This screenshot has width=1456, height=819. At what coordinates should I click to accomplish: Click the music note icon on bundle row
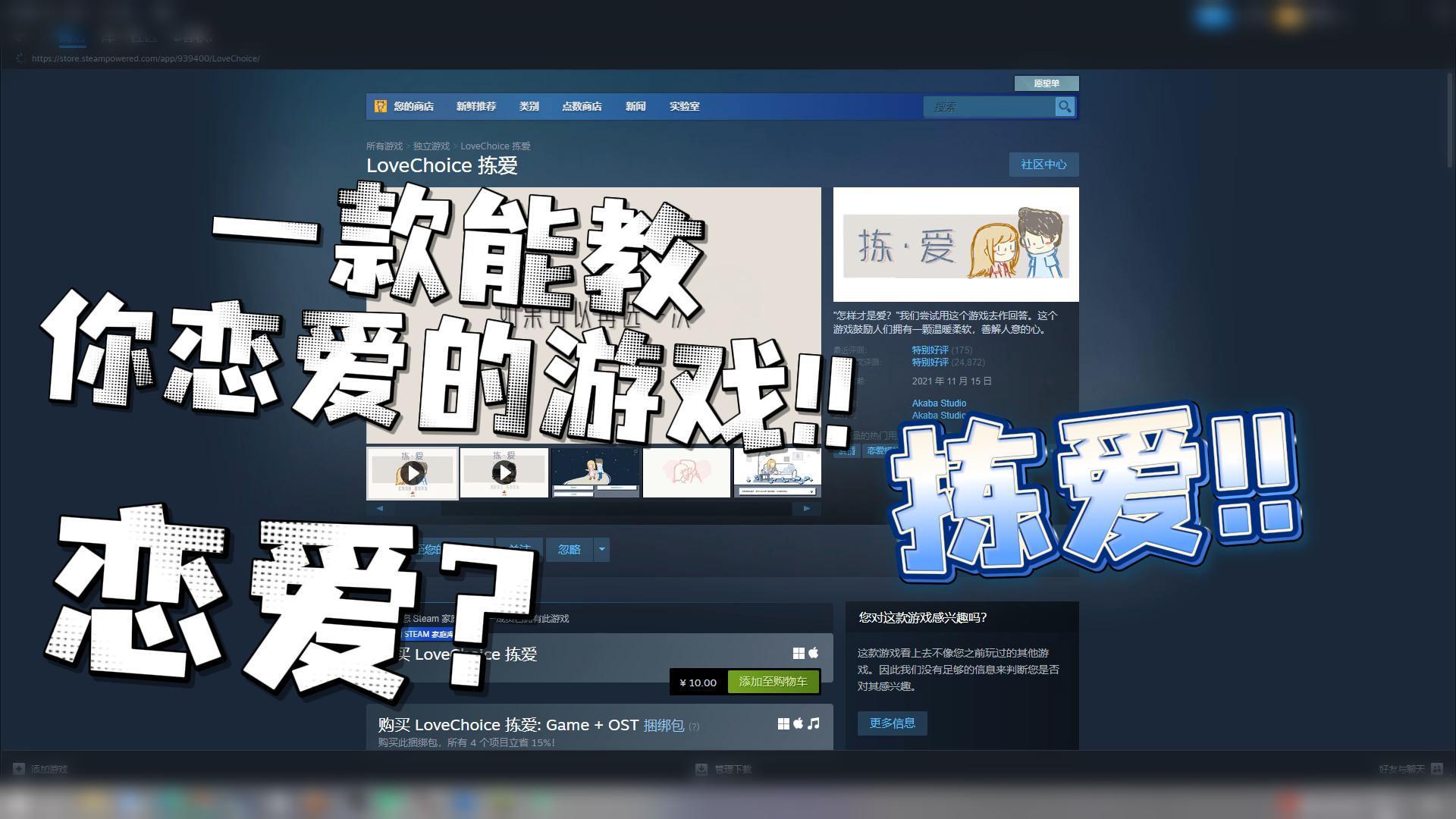pyautogui.click(x=814, y=723)
